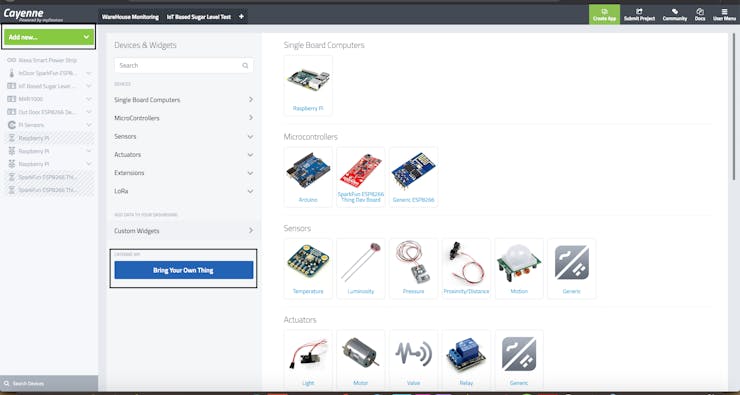Select Out Door ESP8266 device

coord(47,112)
